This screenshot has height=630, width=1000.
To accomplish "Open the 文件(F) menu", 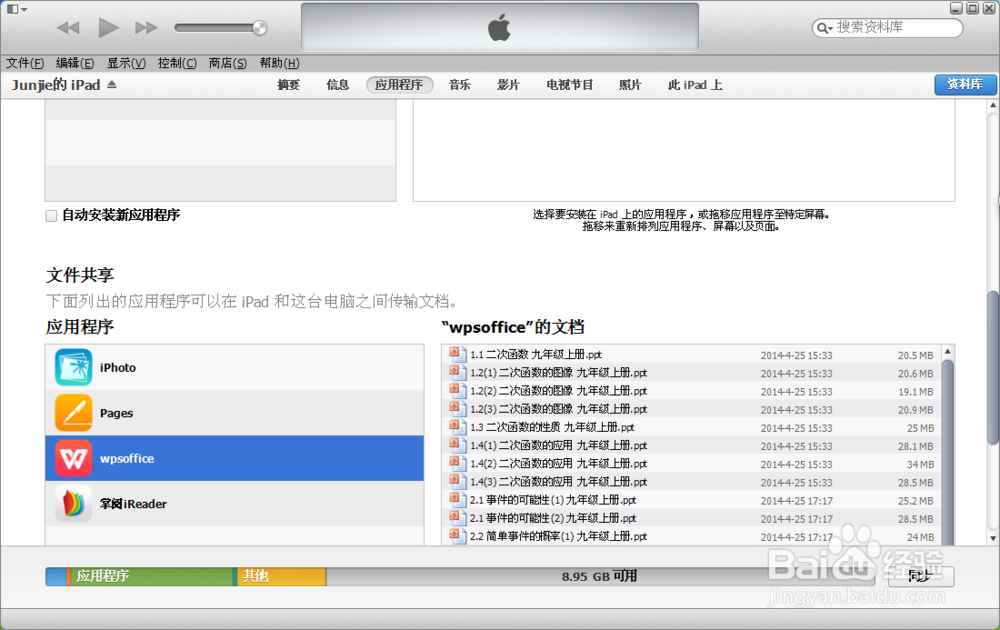I will [x=25, y=63].
